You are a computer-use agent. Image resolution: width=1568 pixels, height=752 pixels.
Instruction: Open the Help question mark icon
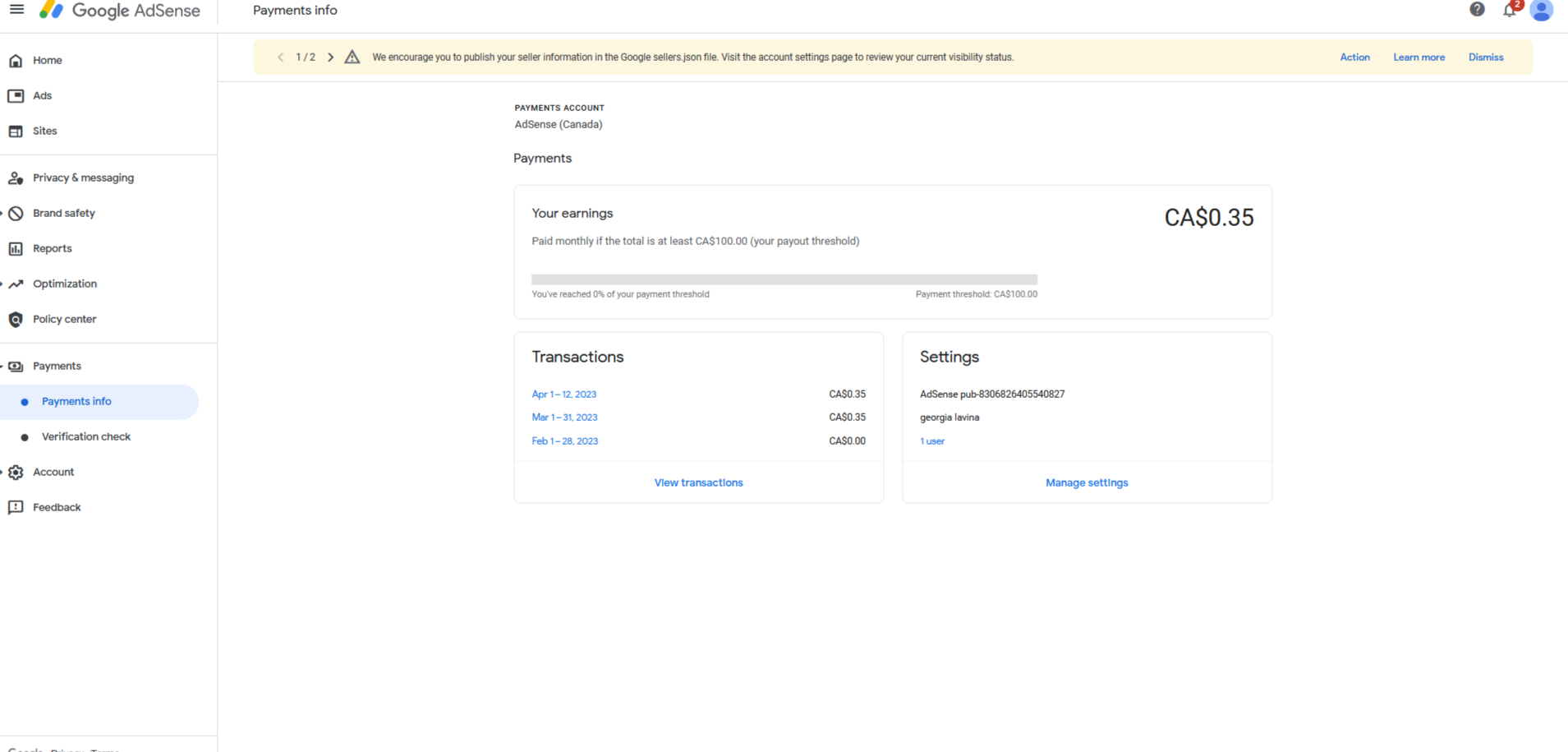[1477, 10]
